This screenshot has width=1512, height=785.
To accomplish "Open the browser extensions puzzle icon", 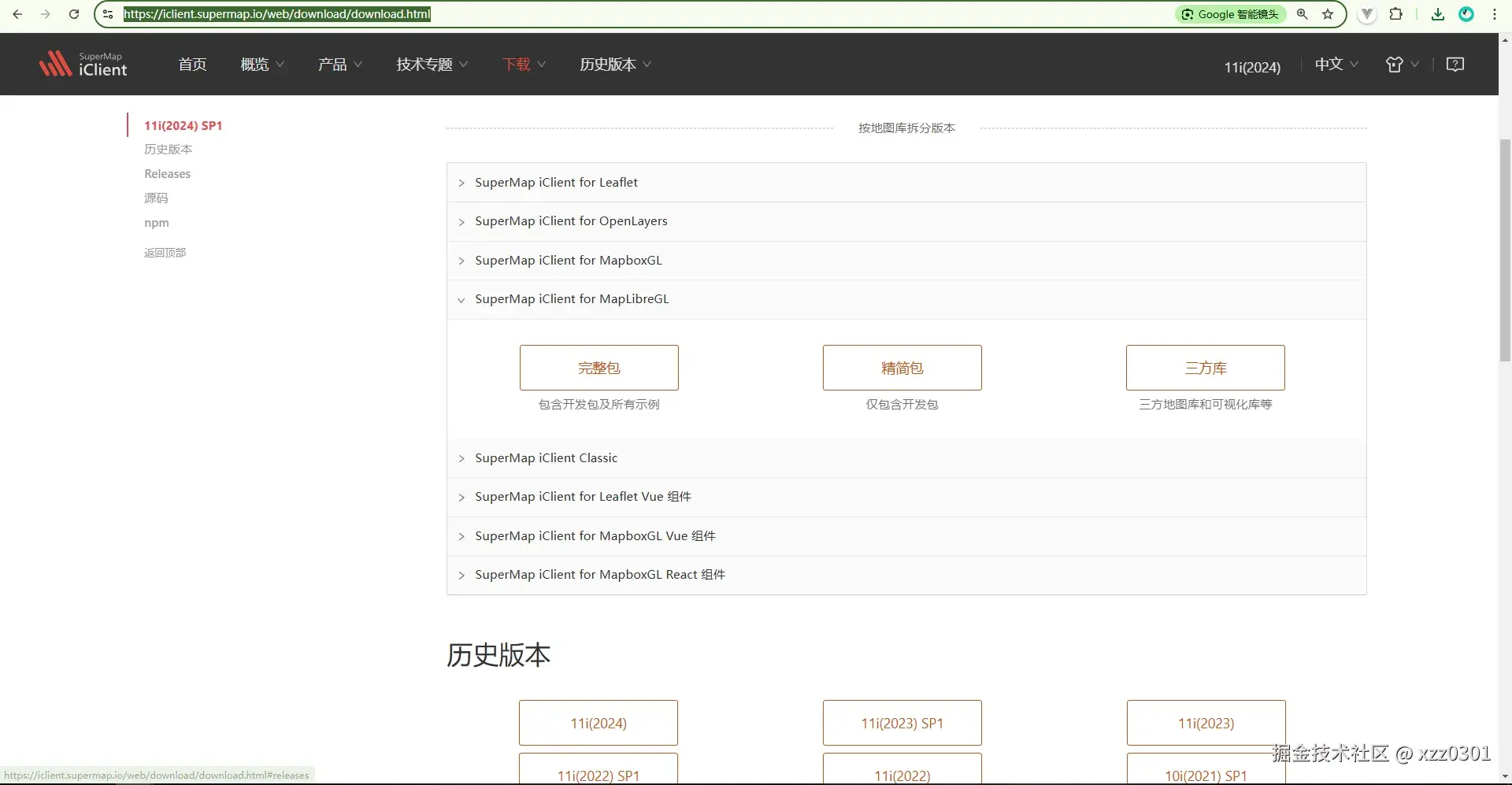I will click(x=1396, y=14).
